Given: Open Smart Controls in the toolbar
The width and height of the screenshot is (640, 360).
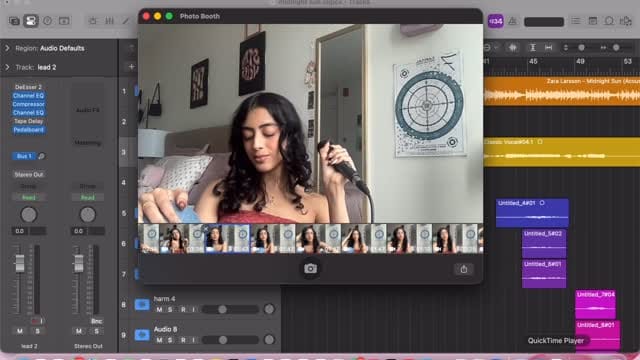Looking at the screenshot, I should [93, 21].
